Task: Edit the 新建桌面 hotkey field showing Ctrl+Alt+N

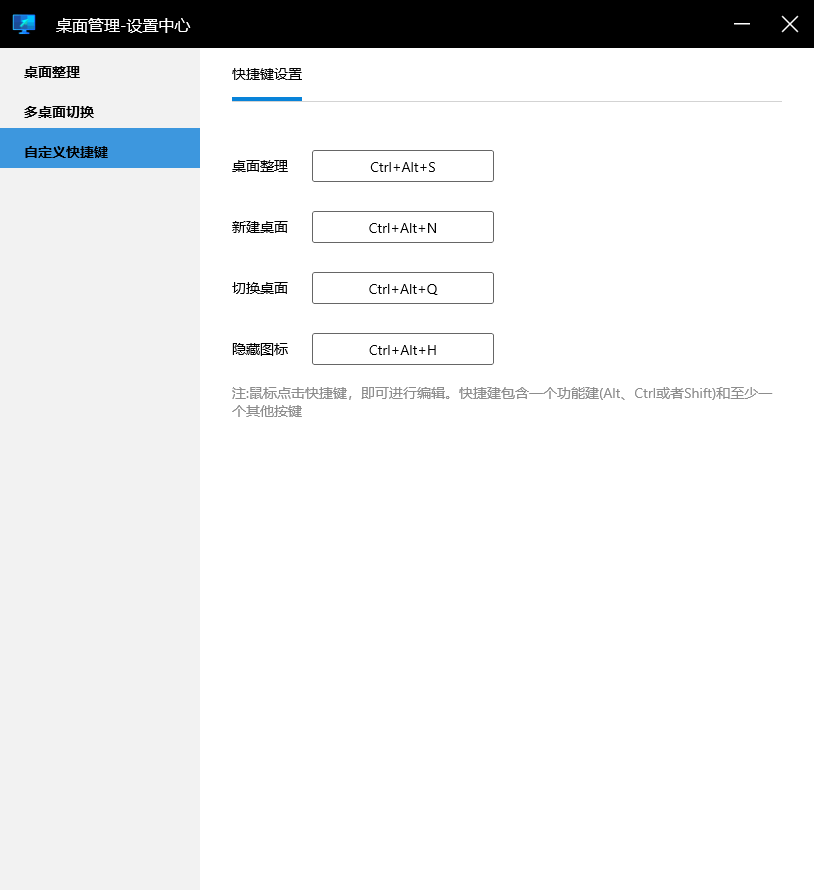Action: 402,227
